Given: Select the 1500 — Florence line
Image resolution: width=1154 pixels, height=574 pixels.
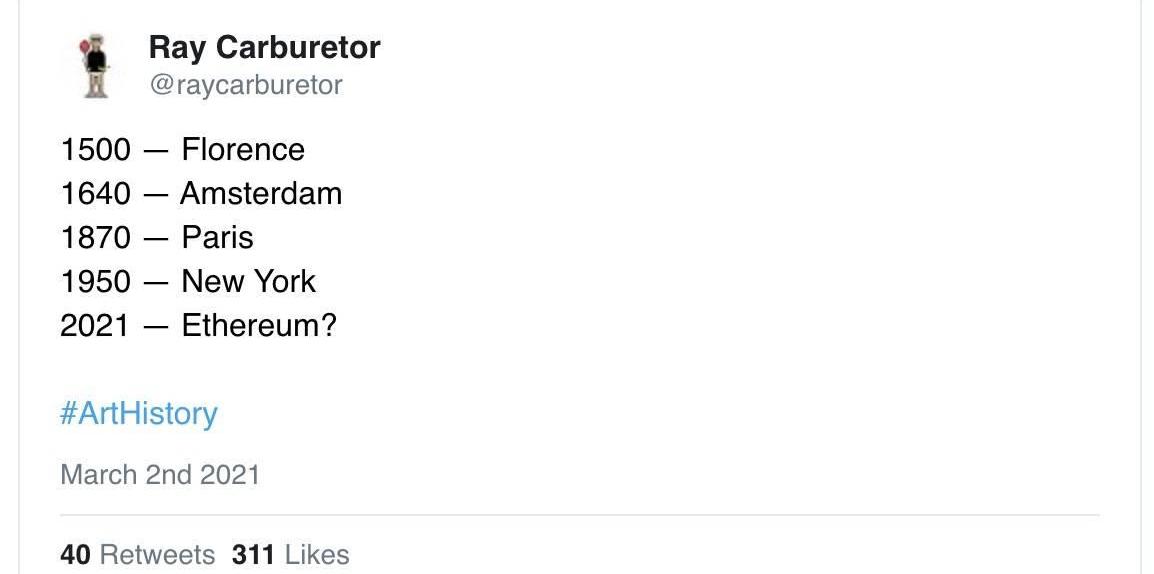Looking at the screenshot, I should point(183,150).
